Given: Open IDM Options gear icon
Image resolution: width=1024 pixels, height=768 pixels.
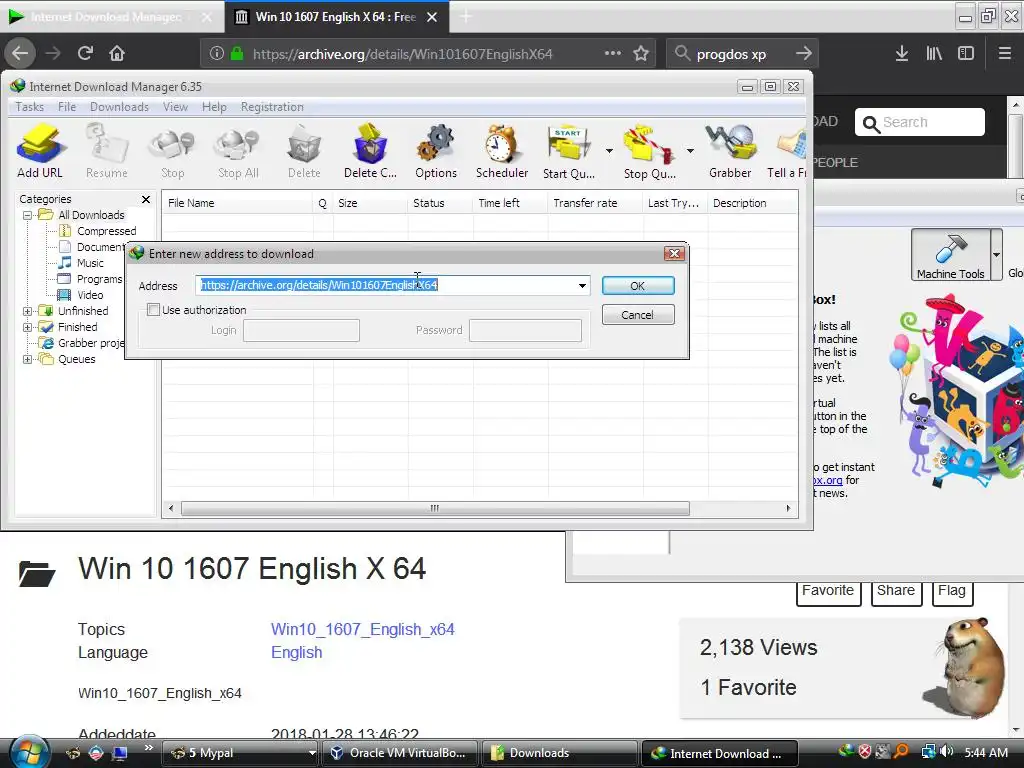Looking at the screenshot, I should [436, 151].
